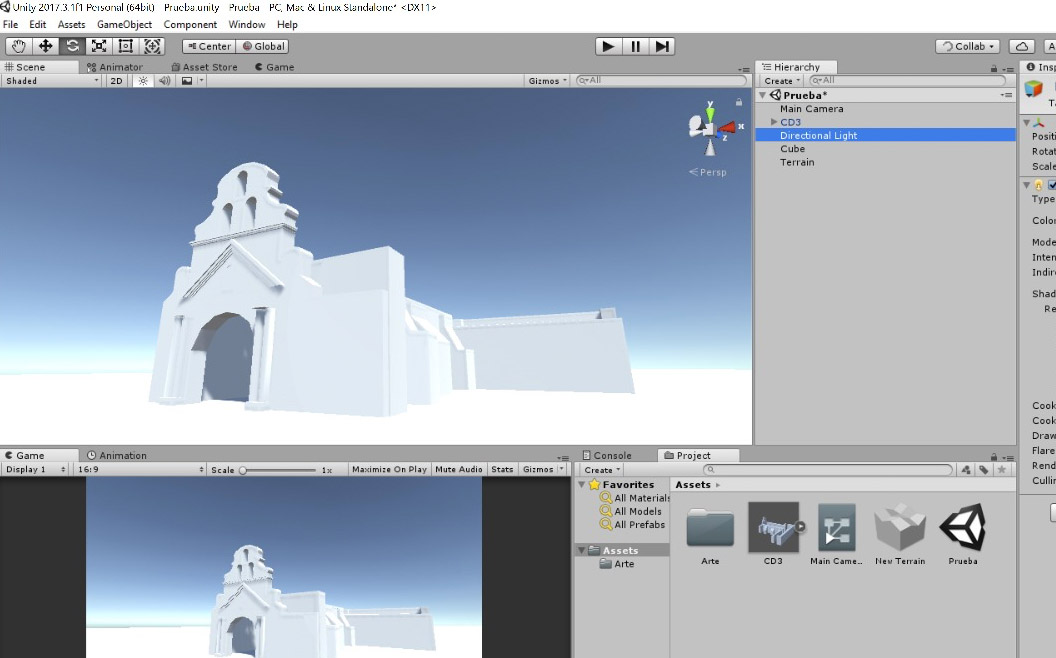Switch to the Asset Store tab
This screenshot has width=1056, height=658.
click(x=204, y=67)
